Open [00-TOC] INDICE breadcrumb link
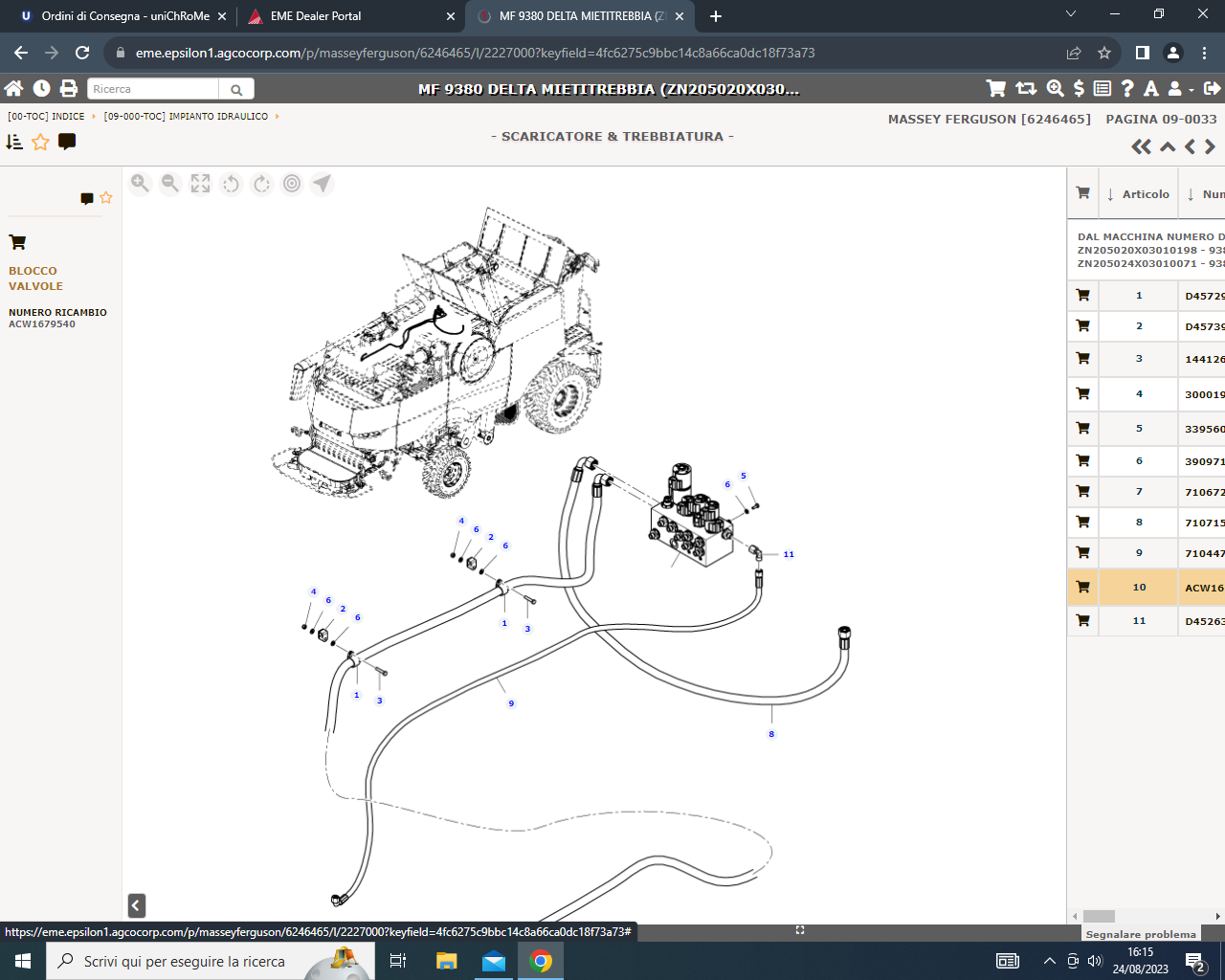The height and width of the screenshot is (980, 1225). (46, 117)
